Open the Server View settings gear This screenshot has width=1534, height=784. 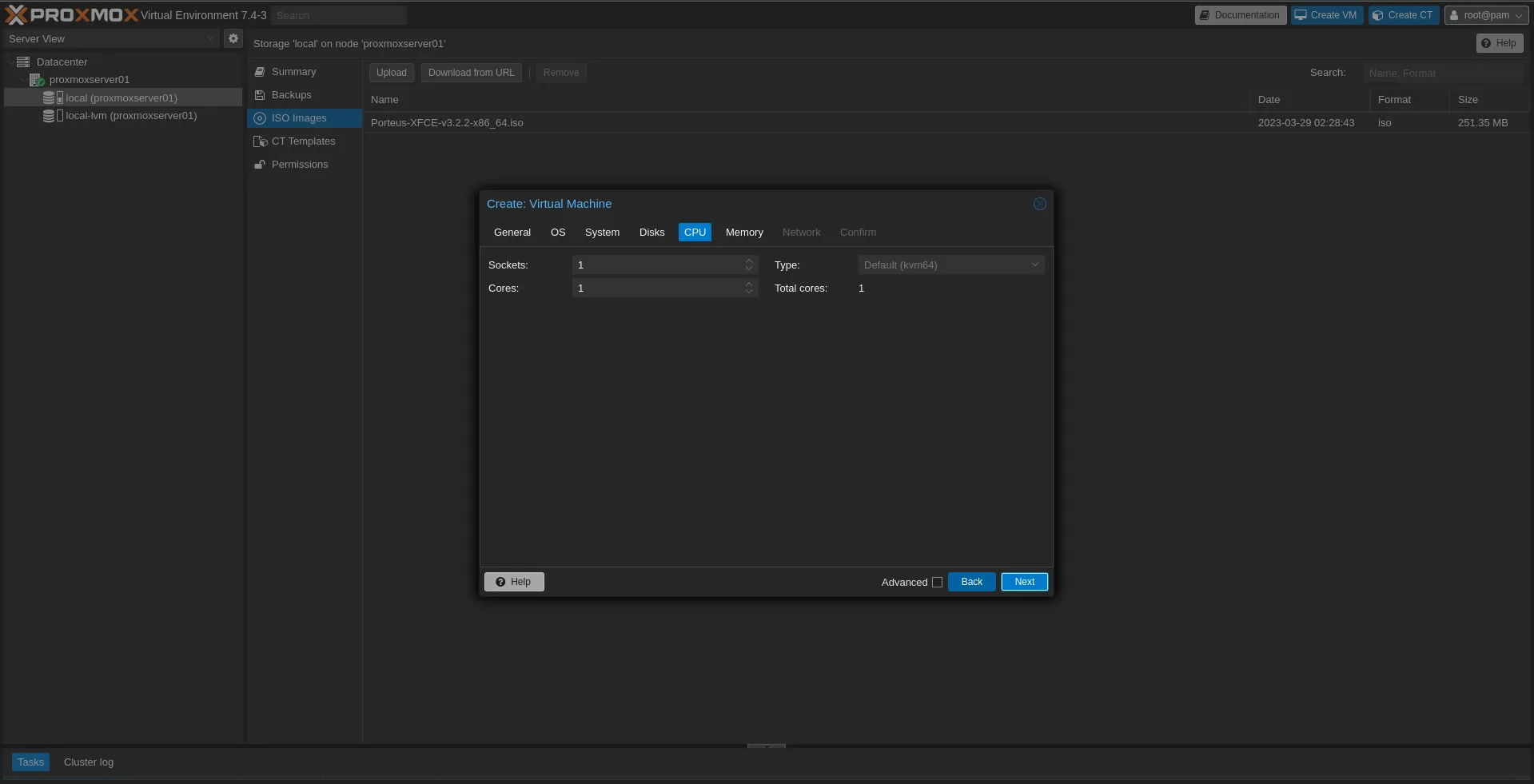click(233, 38)
